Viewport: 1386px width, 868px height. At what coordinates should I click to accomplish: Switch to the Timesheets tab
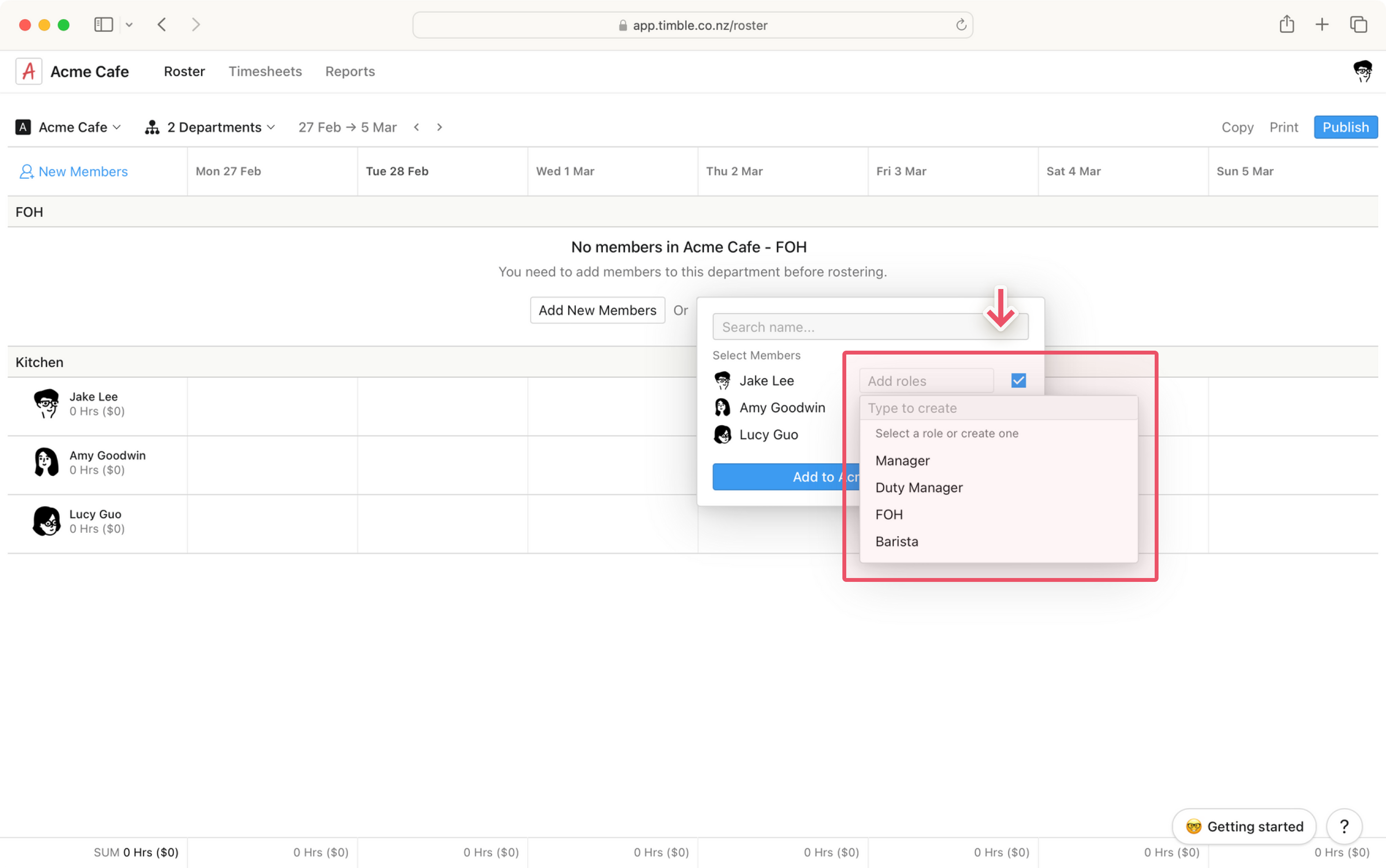click(x=265, y=71)
